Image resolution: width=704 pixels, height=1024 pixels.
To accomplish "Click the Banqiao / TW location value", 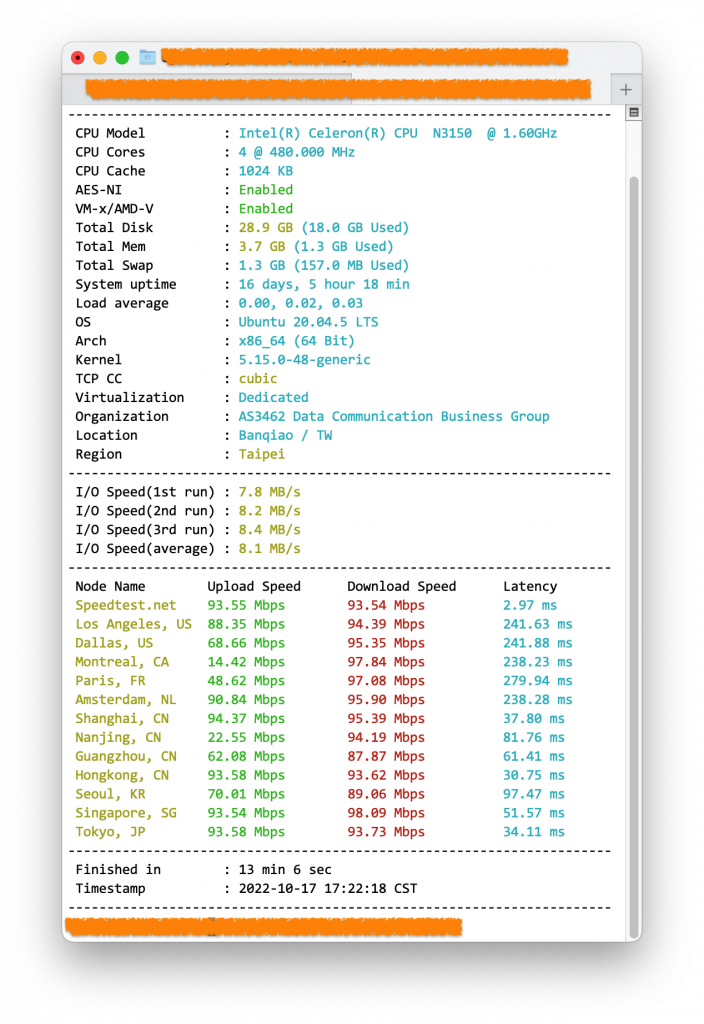I will point(285,436).
